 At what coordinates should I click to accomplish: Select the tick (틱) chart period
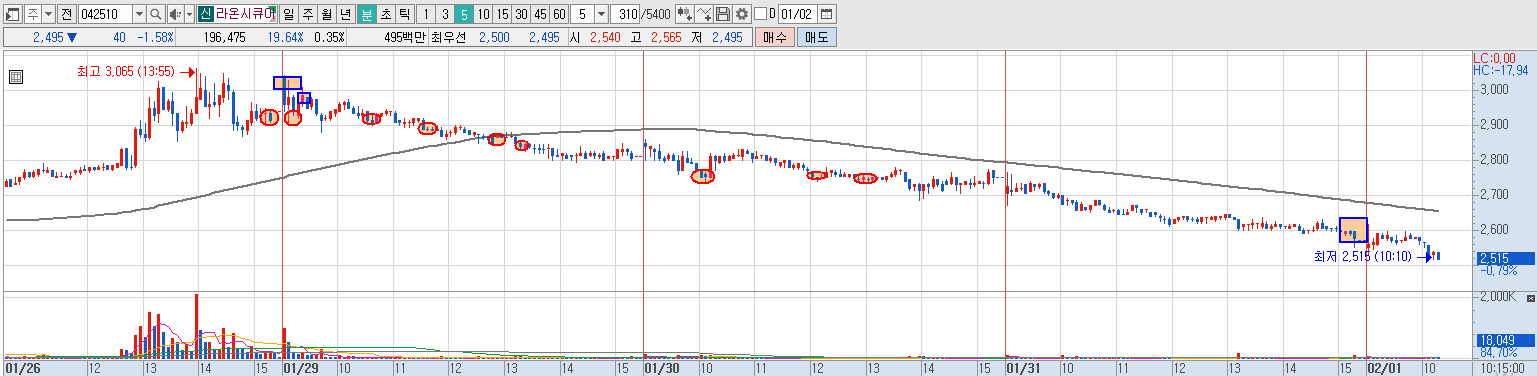pos(404,15)
